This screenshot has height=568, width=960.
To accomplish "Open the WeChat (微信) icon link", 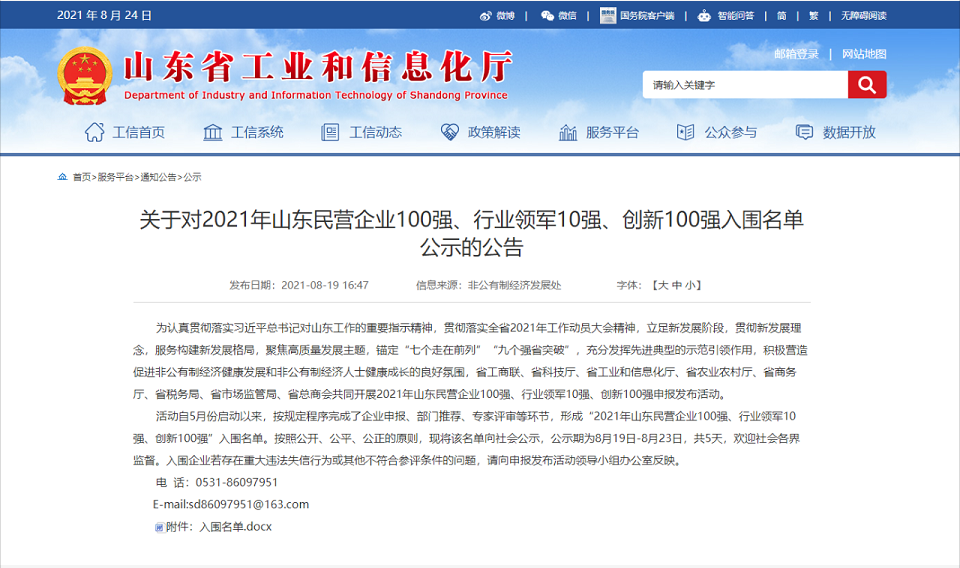I will (547, 15).
